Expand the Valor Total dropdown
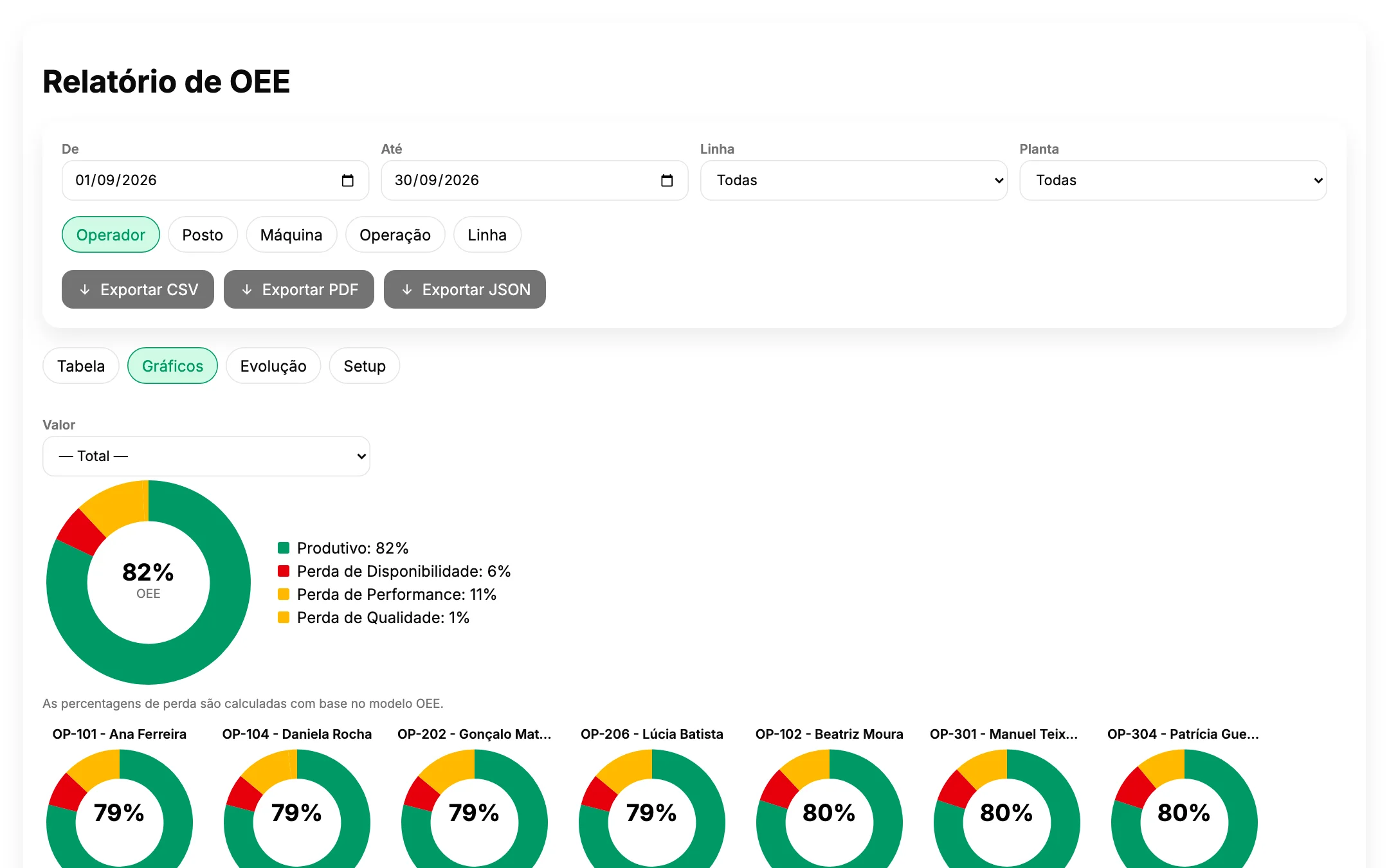This screenshot has width=1389, height=868. point(206,457)
